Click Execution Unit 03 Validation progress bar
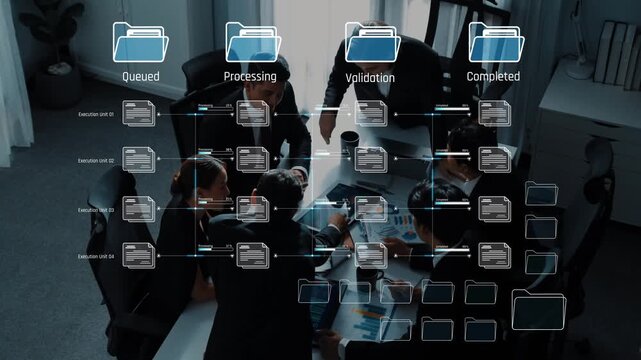The image size is (641, 360). [x=332, y=203]
